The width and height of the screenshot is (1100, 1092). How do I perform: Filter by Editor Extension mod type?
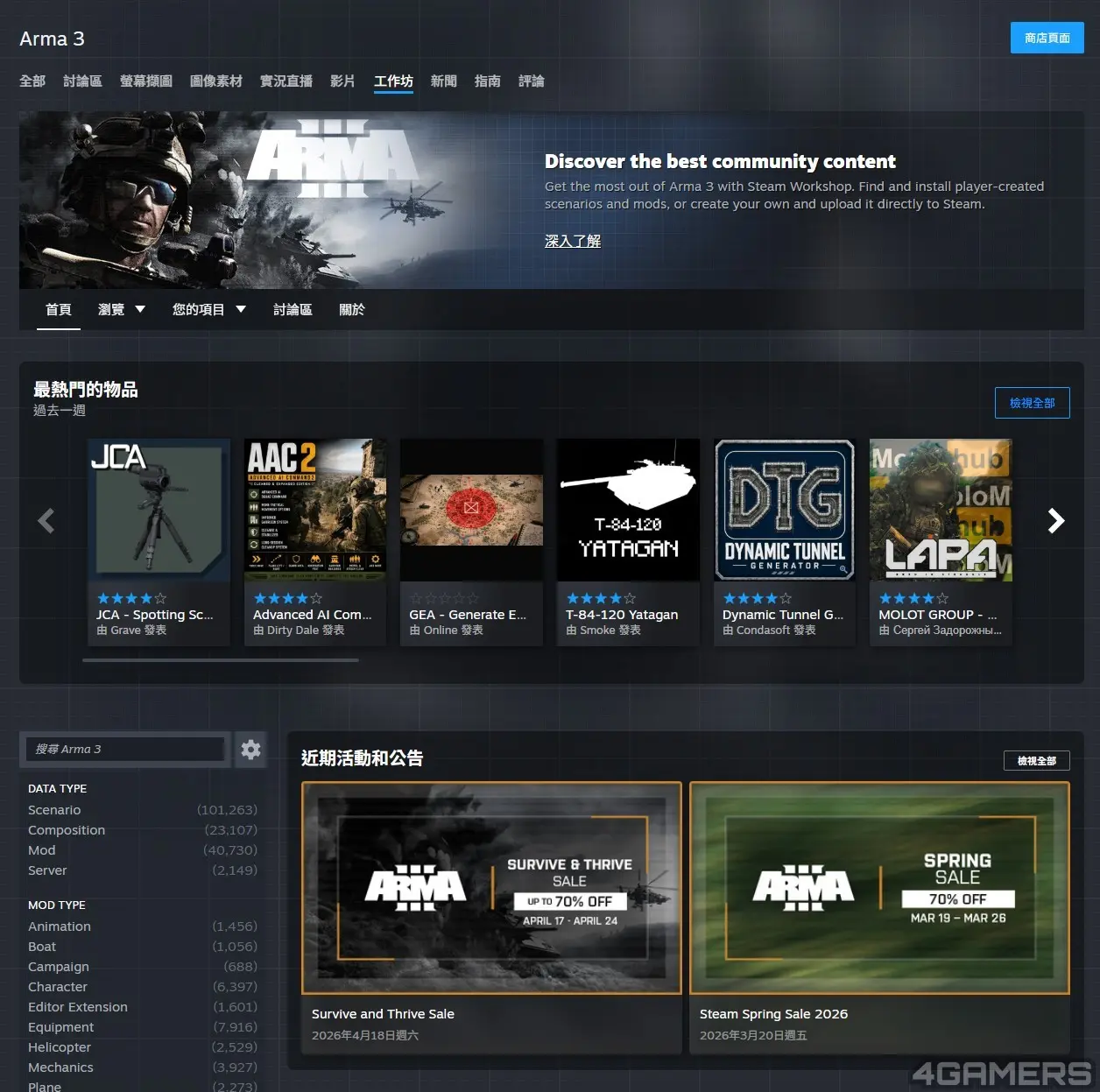(142, 1007)
